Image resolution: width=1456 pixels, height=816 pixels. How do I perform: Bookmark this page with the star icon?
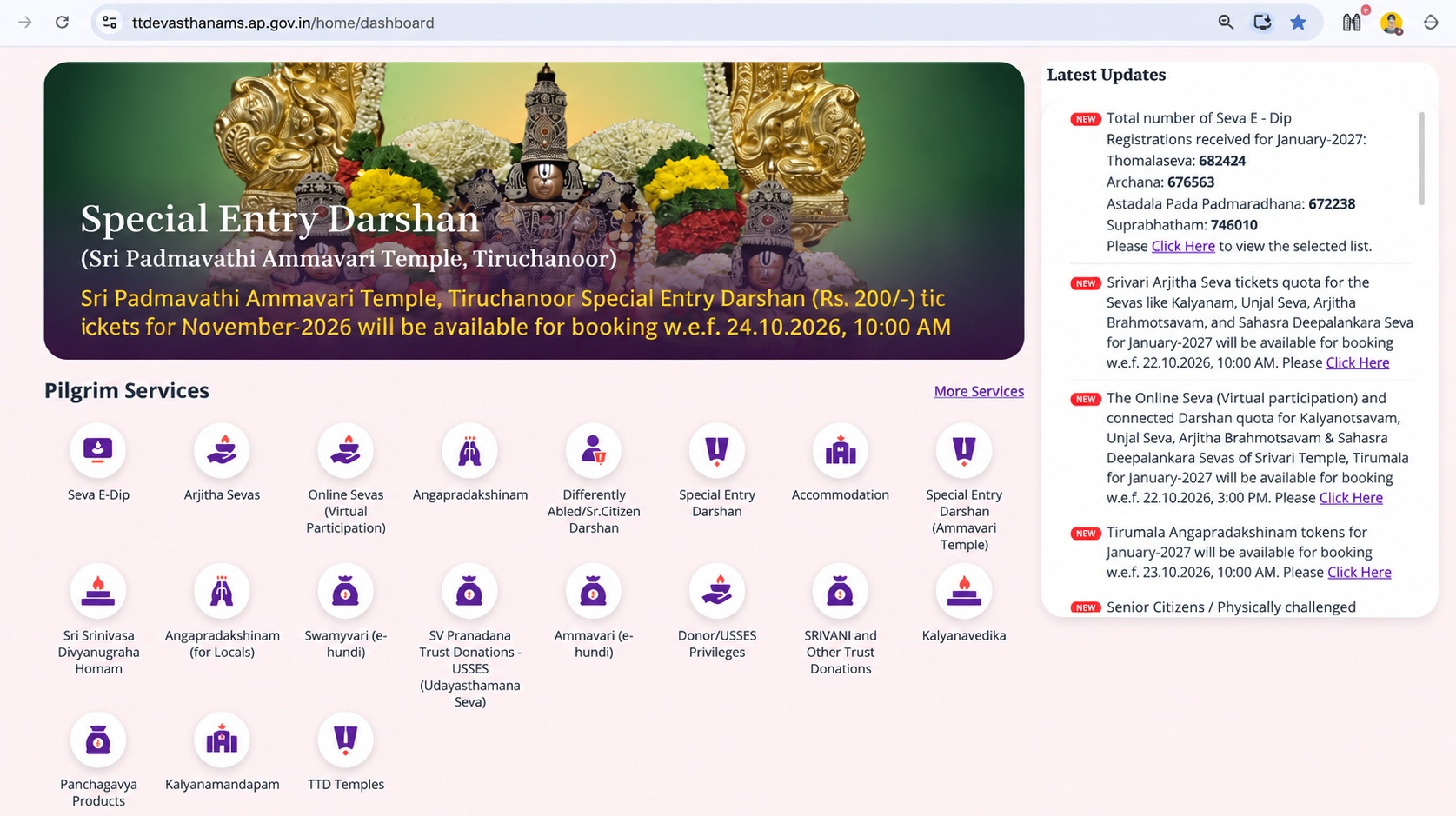pos(1298,23)
